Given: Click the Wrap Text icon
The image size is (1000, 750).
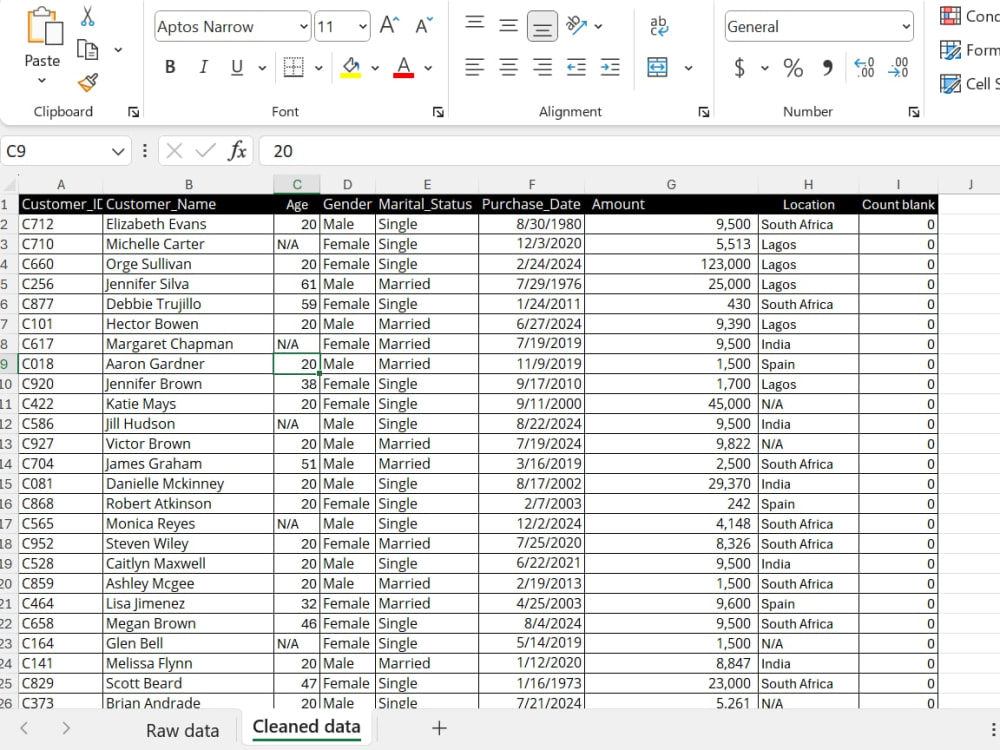Looking at the screenshot, I should click(659, 26).
